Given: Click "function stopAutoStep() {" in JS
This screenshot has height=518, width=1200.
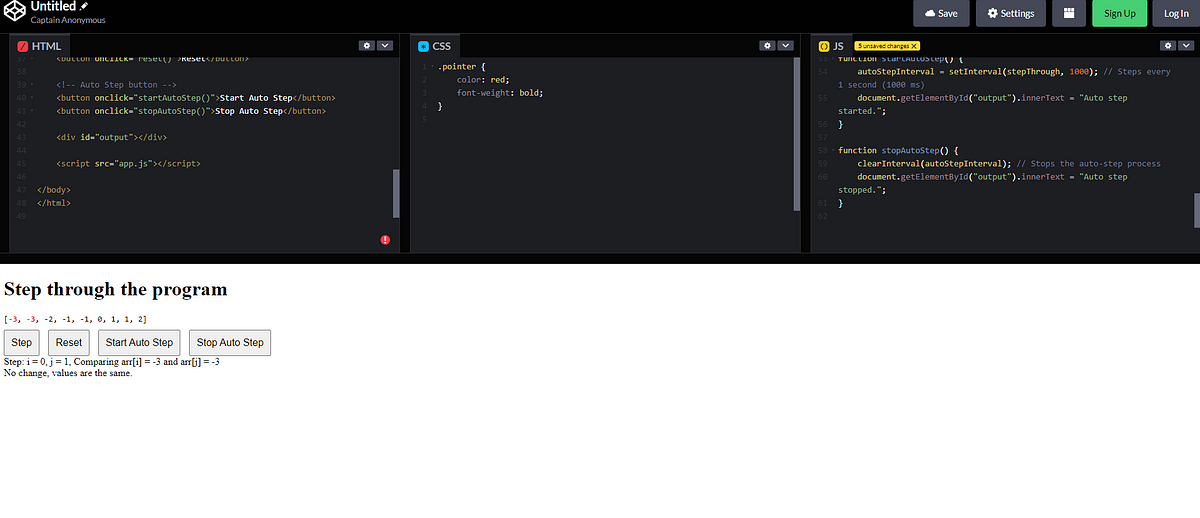Looking at the screenshot, I should coord(899,150).
